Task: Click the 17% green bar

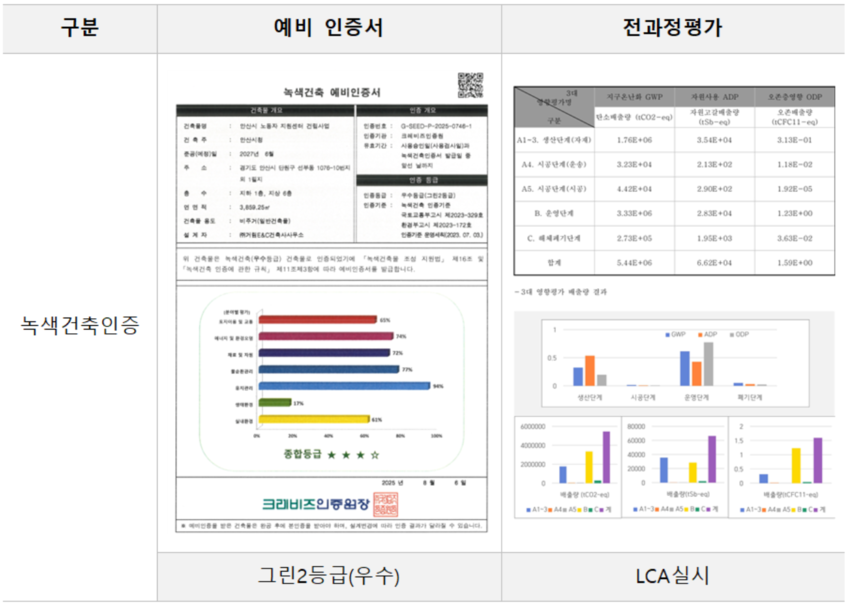Action: pos(274,402)
